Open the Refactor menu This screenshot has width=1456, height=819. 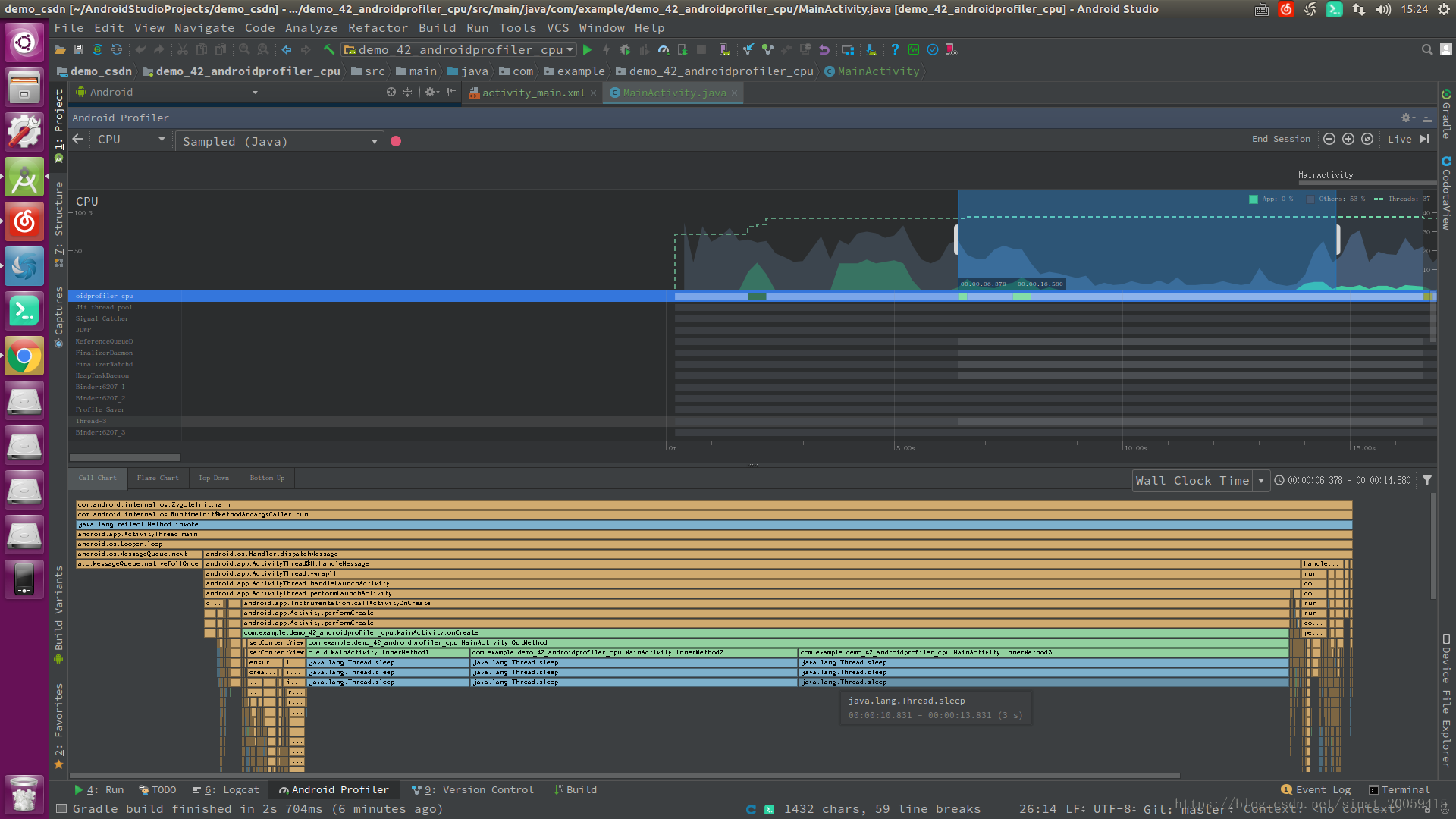(378, 28)
